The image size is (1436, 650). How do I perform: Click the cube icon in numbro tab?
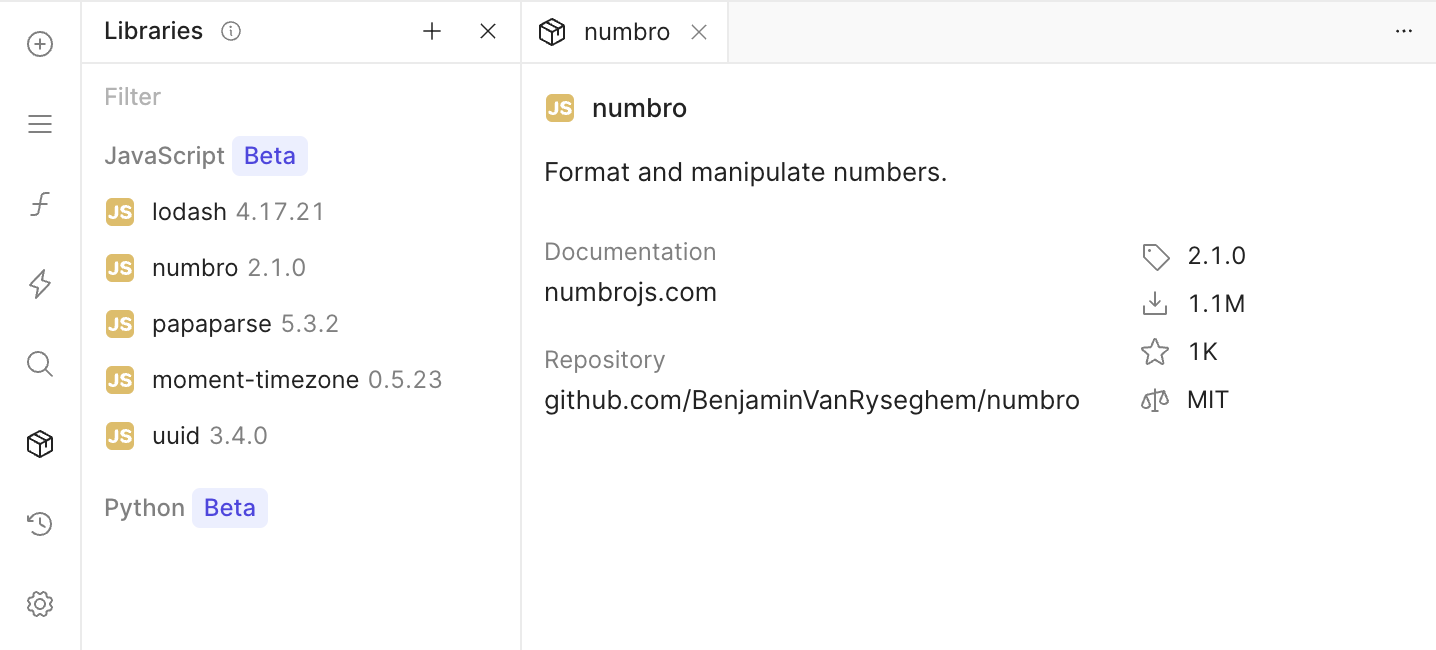[552, 32]
